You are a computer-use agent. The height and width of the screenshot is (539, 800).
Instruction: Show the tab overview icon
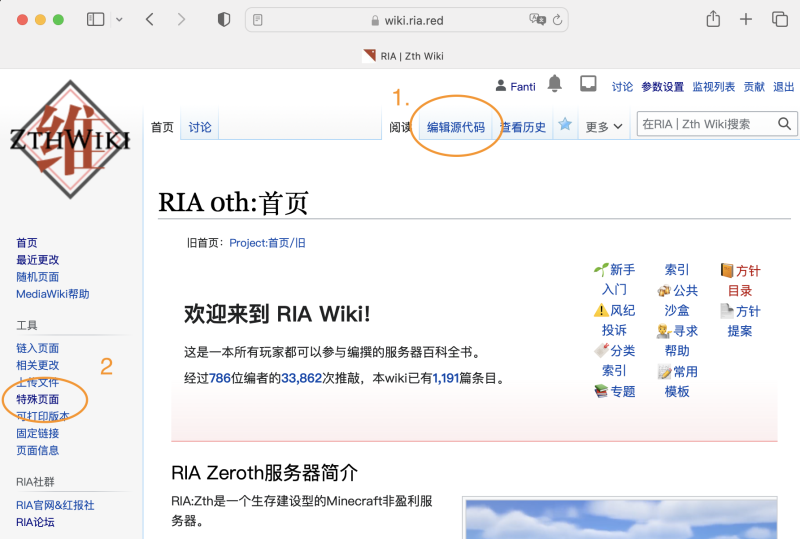point(780,19)
